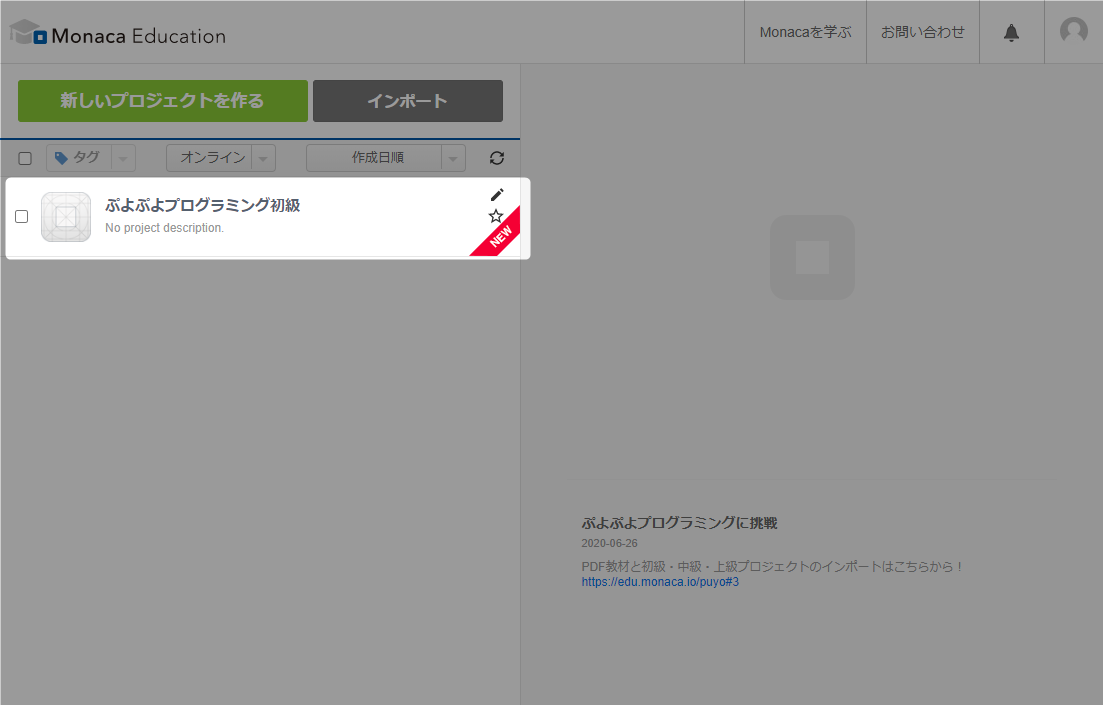Tick the select-all projects checkbox

point(25,158)
